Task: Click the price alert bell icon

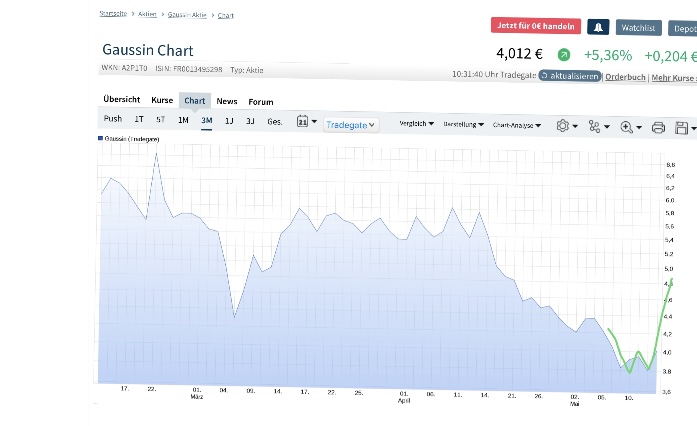Action: (x=598, y=27)
